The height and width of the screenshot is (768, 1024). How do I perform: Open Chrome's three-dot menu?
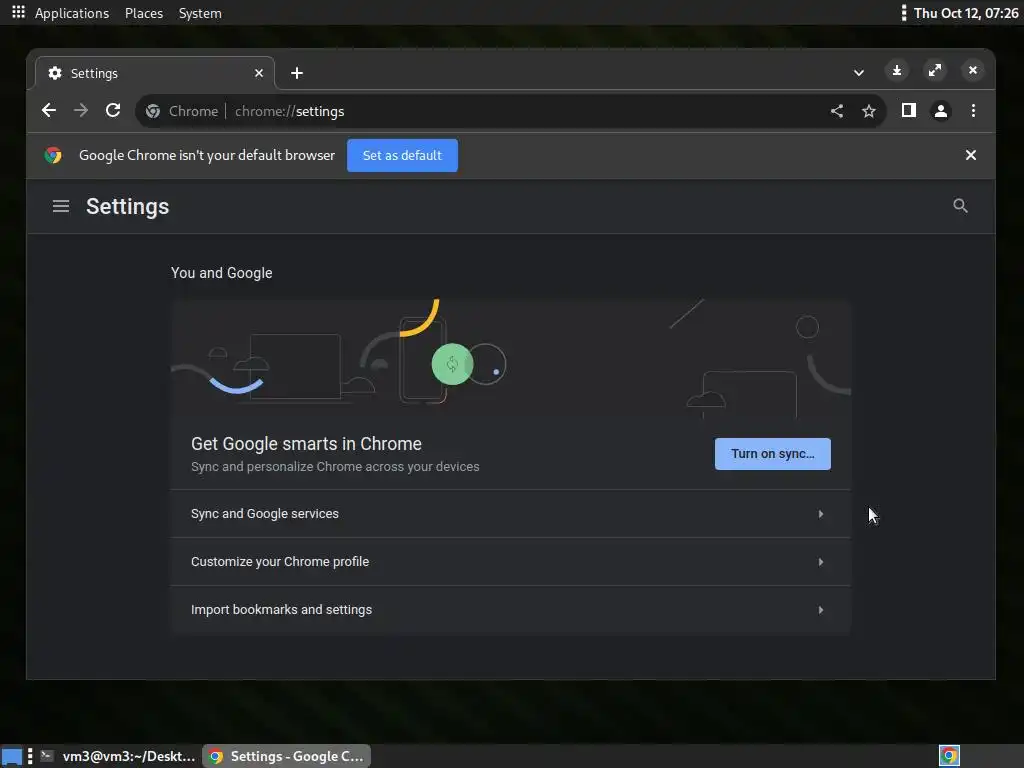973,110
